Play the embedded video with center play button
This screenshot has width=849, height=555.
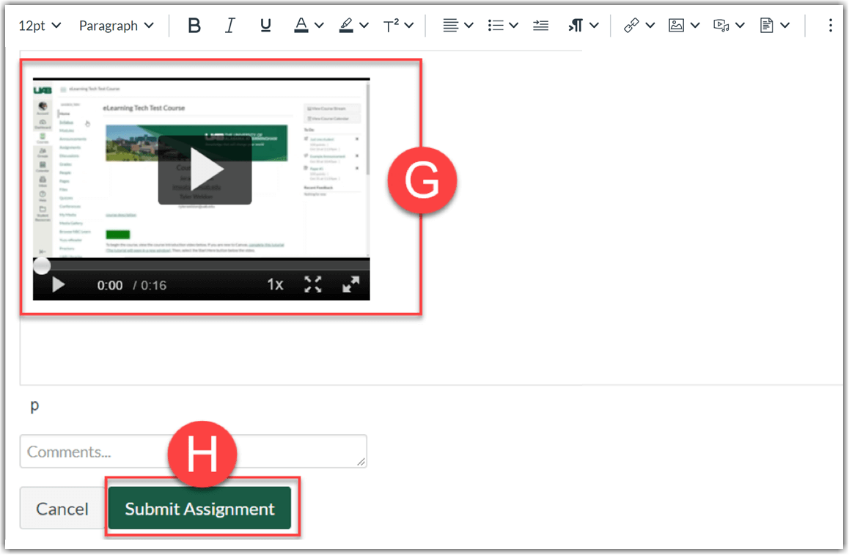point(204,171)
